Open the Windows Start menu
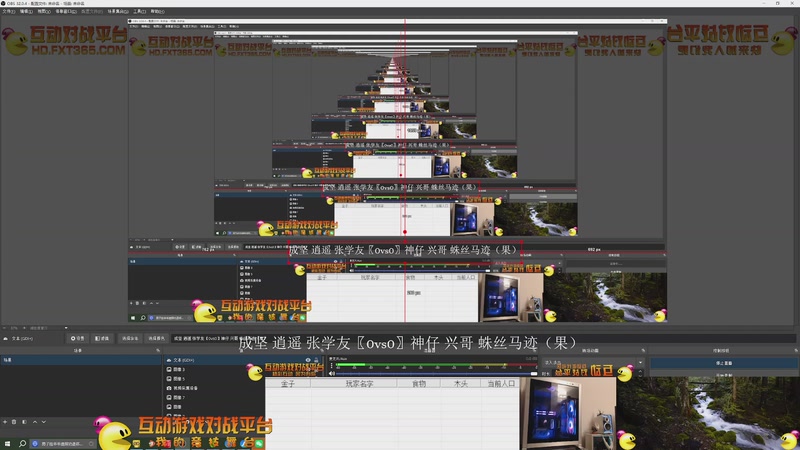This screenshot has width=800, height=450. [x=7, y=444]
